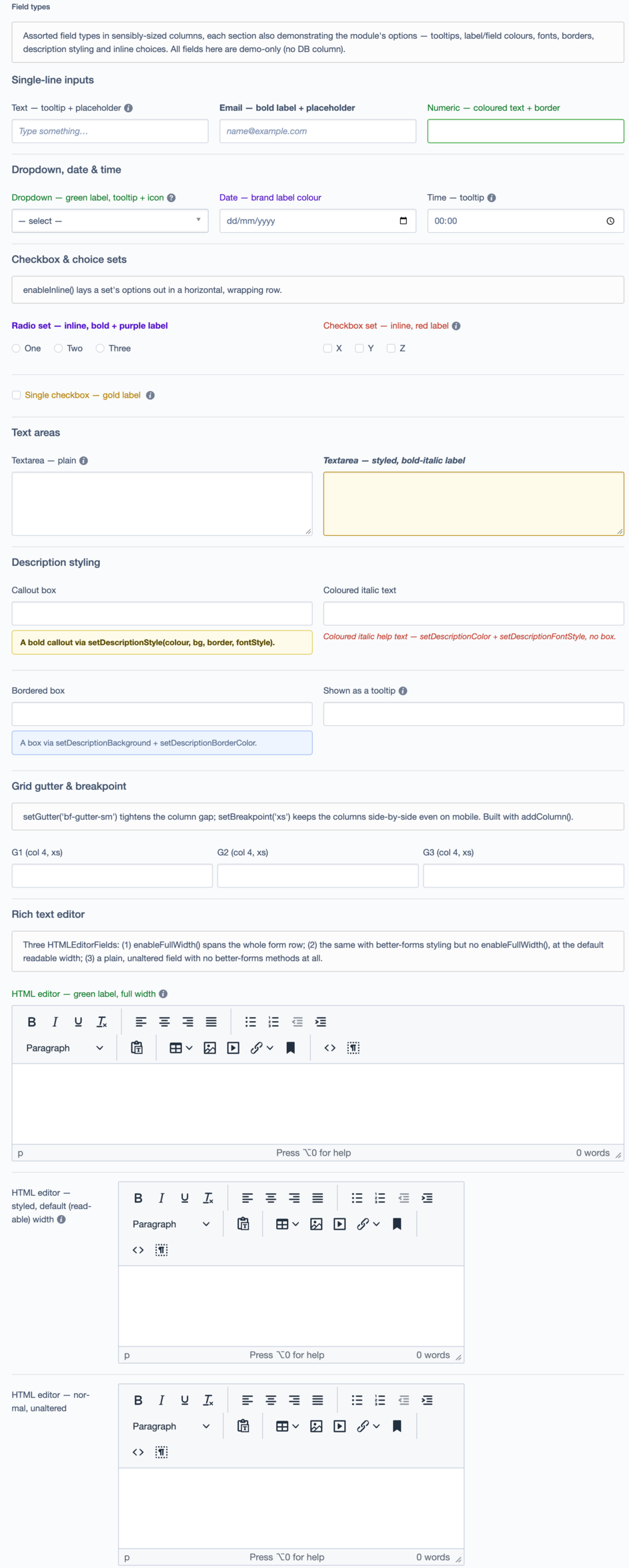Click Bold in the full-width HTML editor
The width and height of the screenshot is (629, 1568).
31,1022
